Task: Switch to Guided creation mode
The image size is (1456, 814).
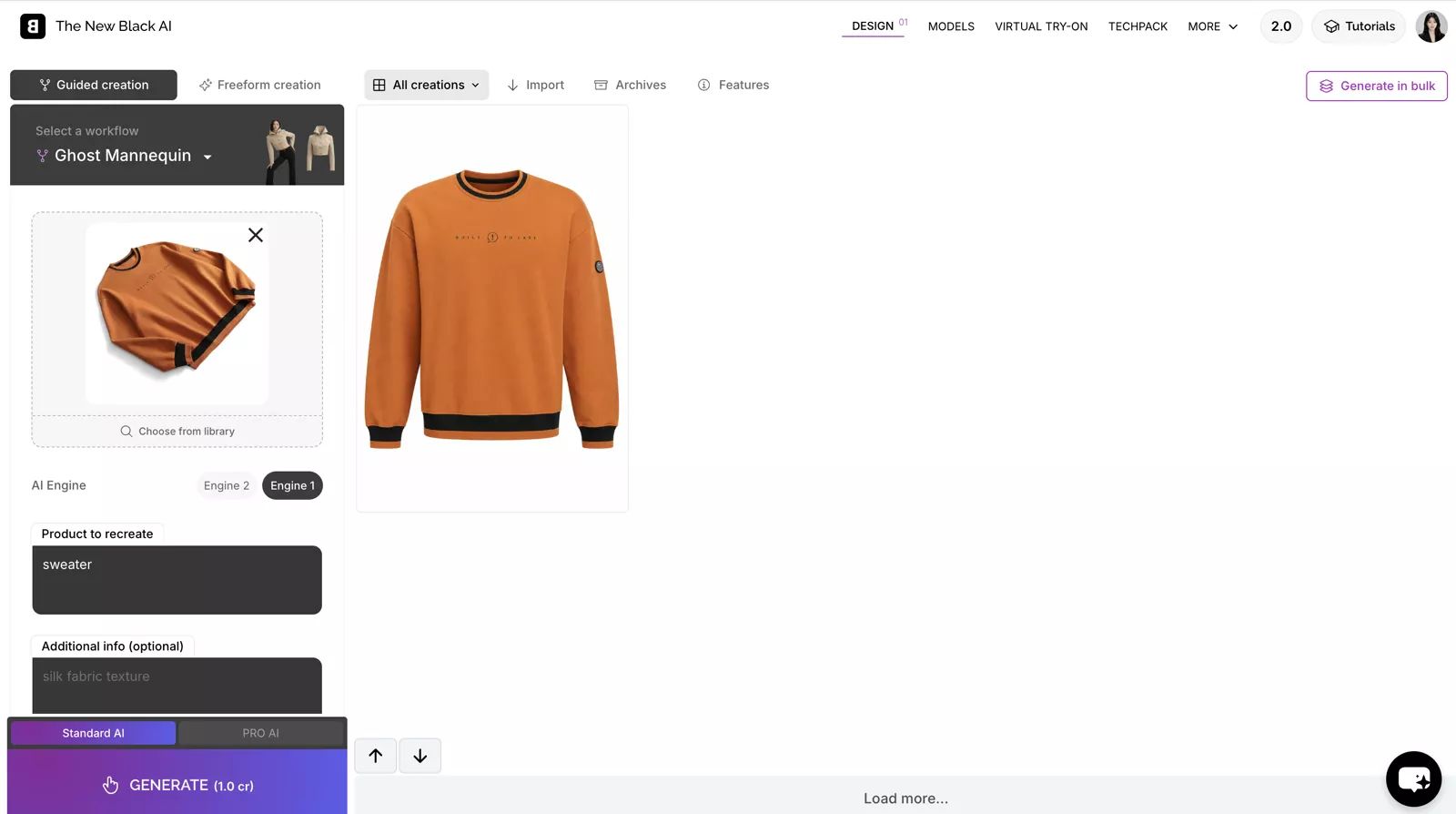Action: [x=94, y=85]
